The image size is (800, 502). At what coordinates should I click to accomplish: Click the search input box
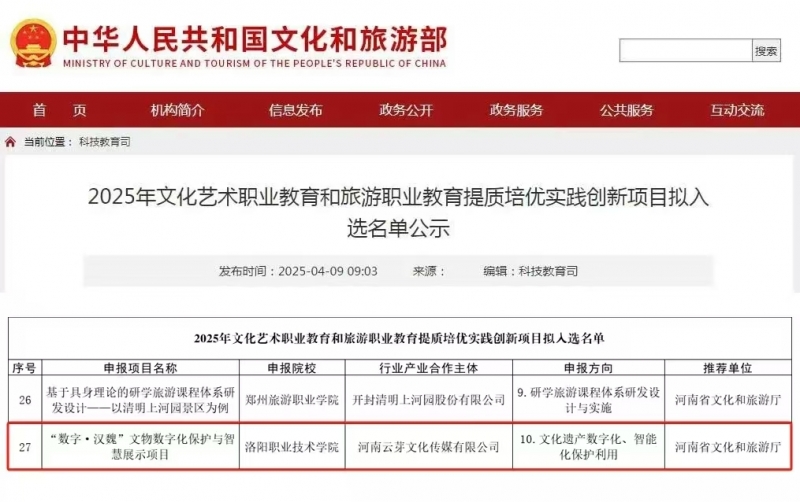point(685,51)
